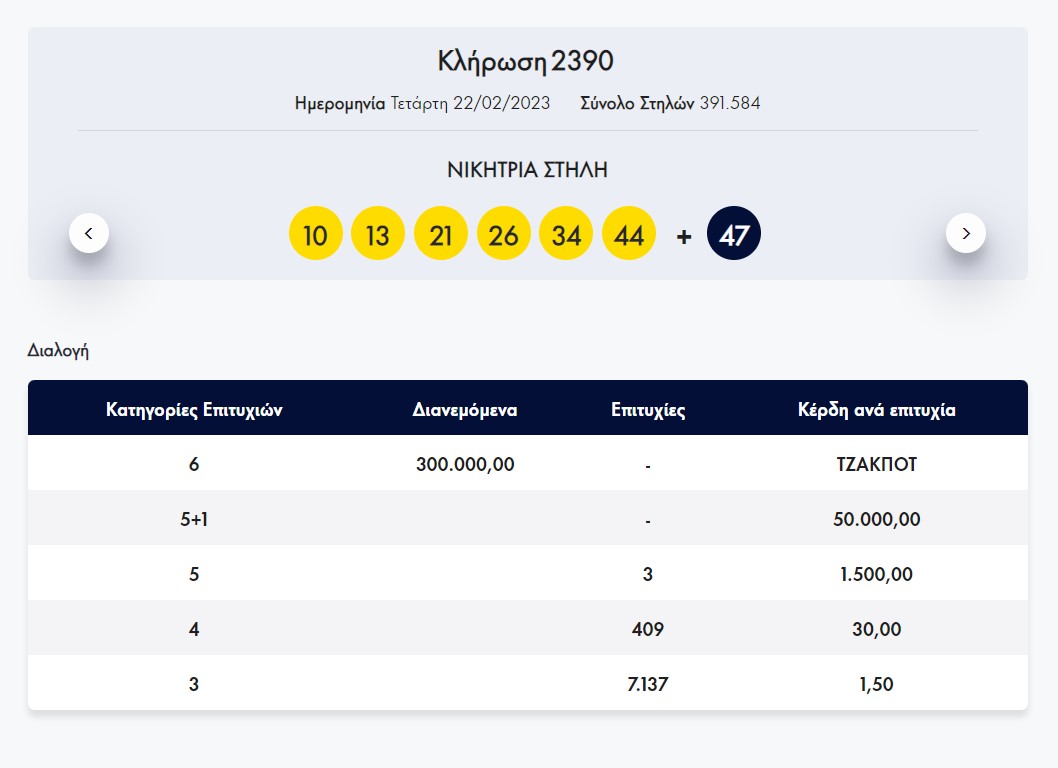Click the yellow ball showing 21
Viewport: 1058px width, 768px height.
(441, 235)
